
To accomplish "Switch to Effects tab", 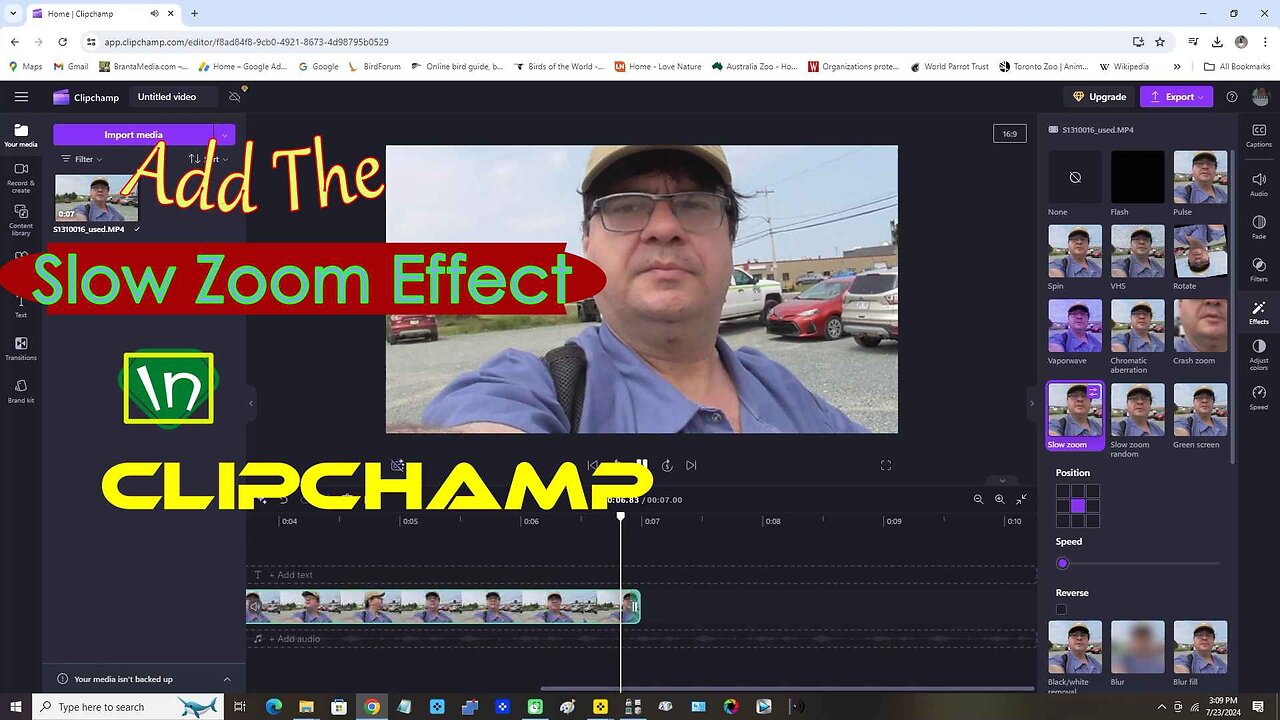I will click(x=1259, y=313).
